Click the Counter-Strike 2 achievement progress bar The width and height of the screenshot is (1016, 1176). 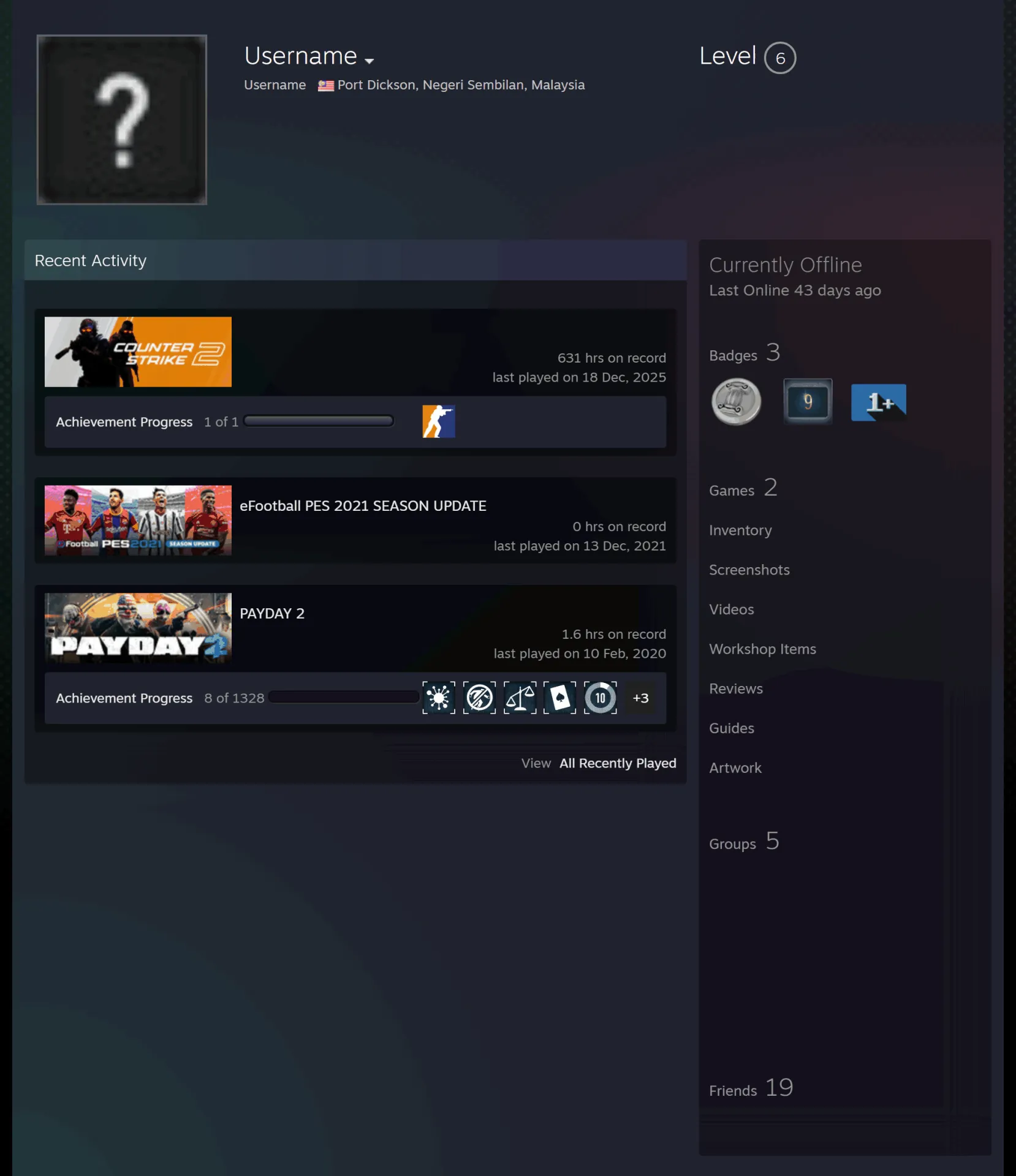(319, 421)
